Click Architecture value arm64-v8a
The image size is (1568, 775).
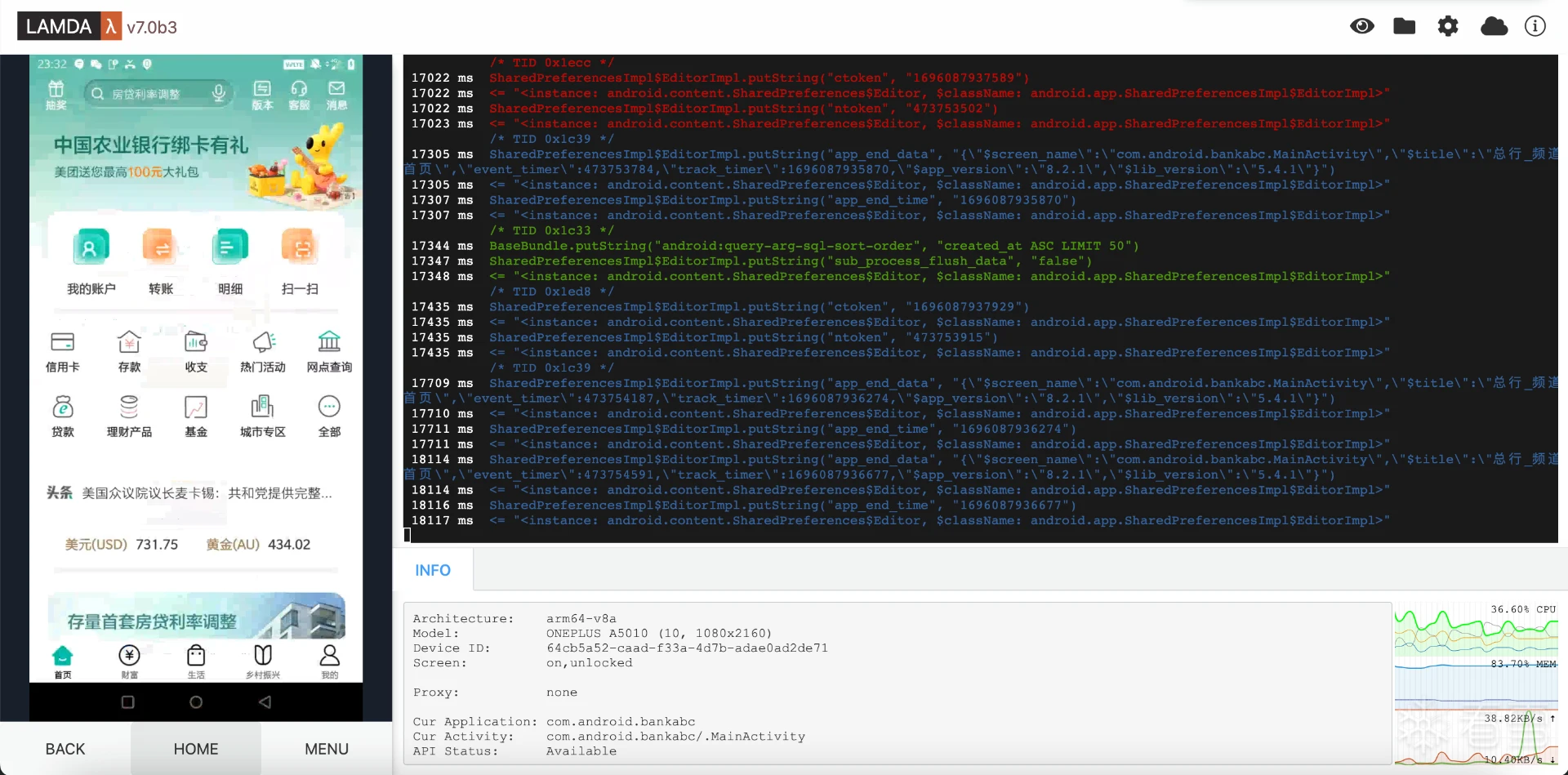[x=581, y=619]
